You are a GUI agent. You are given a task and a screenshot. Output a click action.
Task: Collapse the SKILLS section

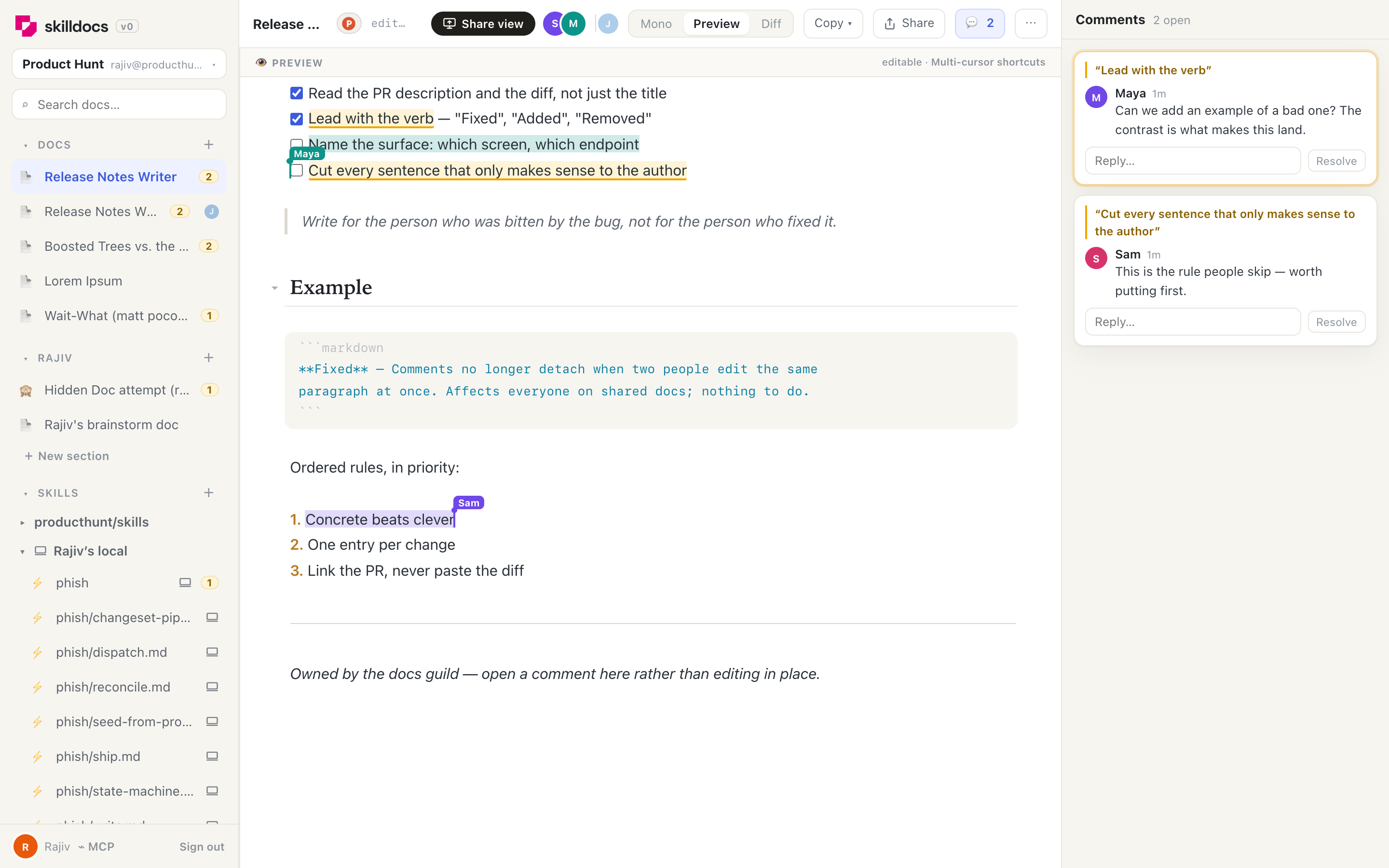point(26,494)
